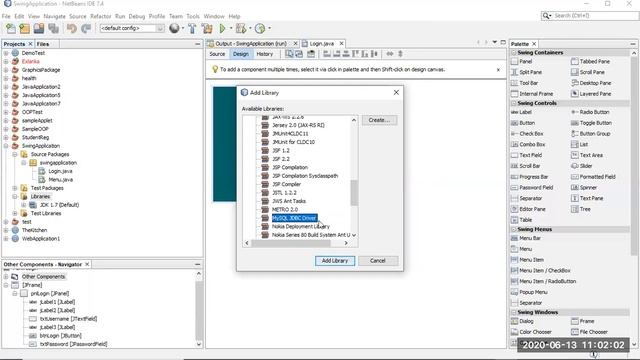This screenshot has width=640, height=360.
Task: Click the Open Project toolbar icon
Action: click(x=39, y=28)
